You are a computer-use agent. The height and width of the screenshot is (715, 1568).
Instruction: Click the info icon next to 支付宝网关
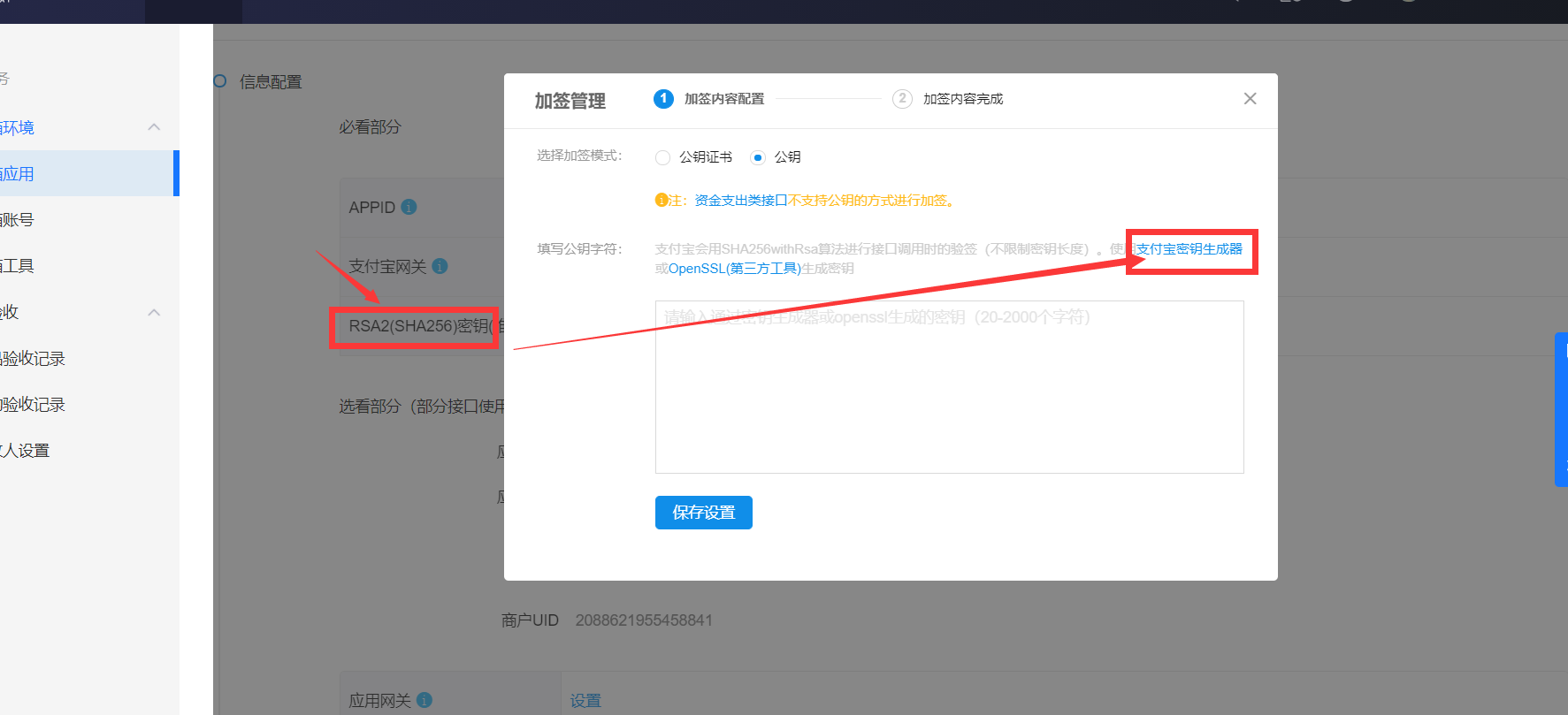[x=440, y=266]
